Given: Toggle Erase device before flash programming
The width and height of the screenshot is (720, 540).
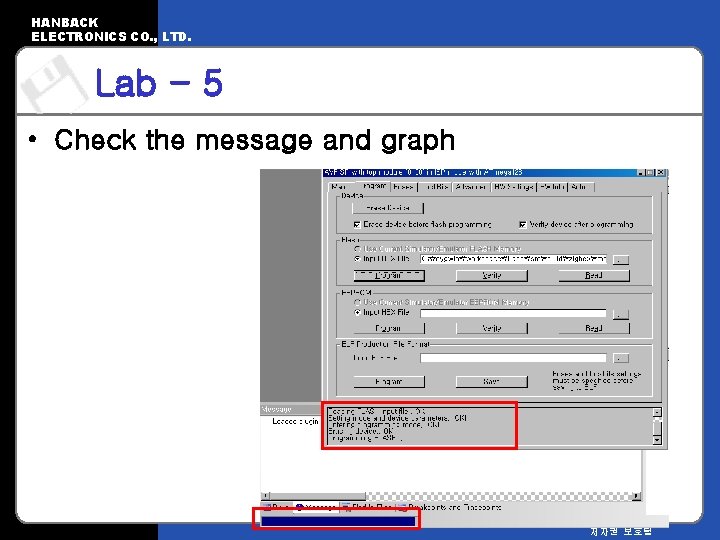Looking at the screenshot, I should pyautogui.click(x=357, y=225).
